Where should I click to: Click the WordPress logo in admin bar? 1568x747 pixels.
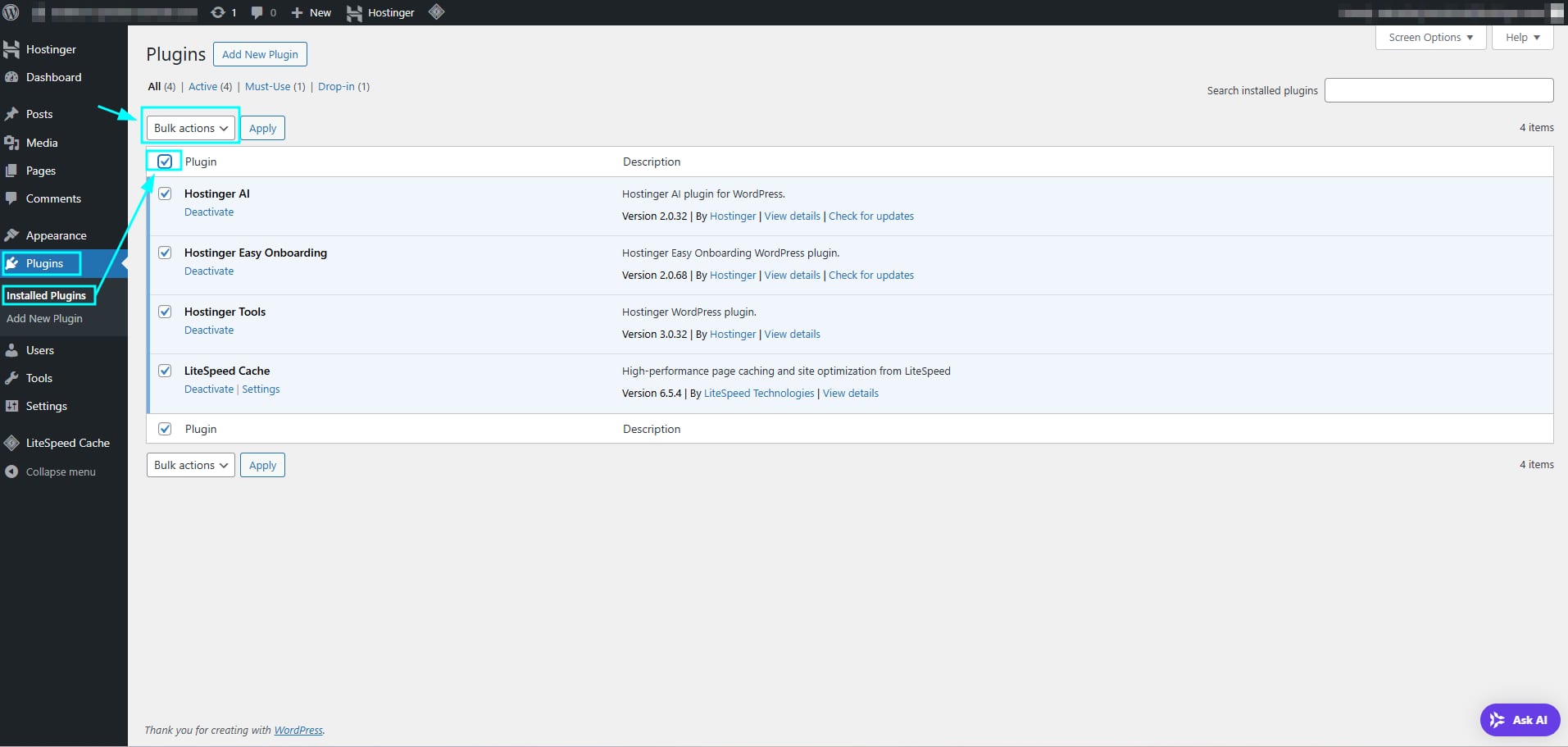pos(11,12)
